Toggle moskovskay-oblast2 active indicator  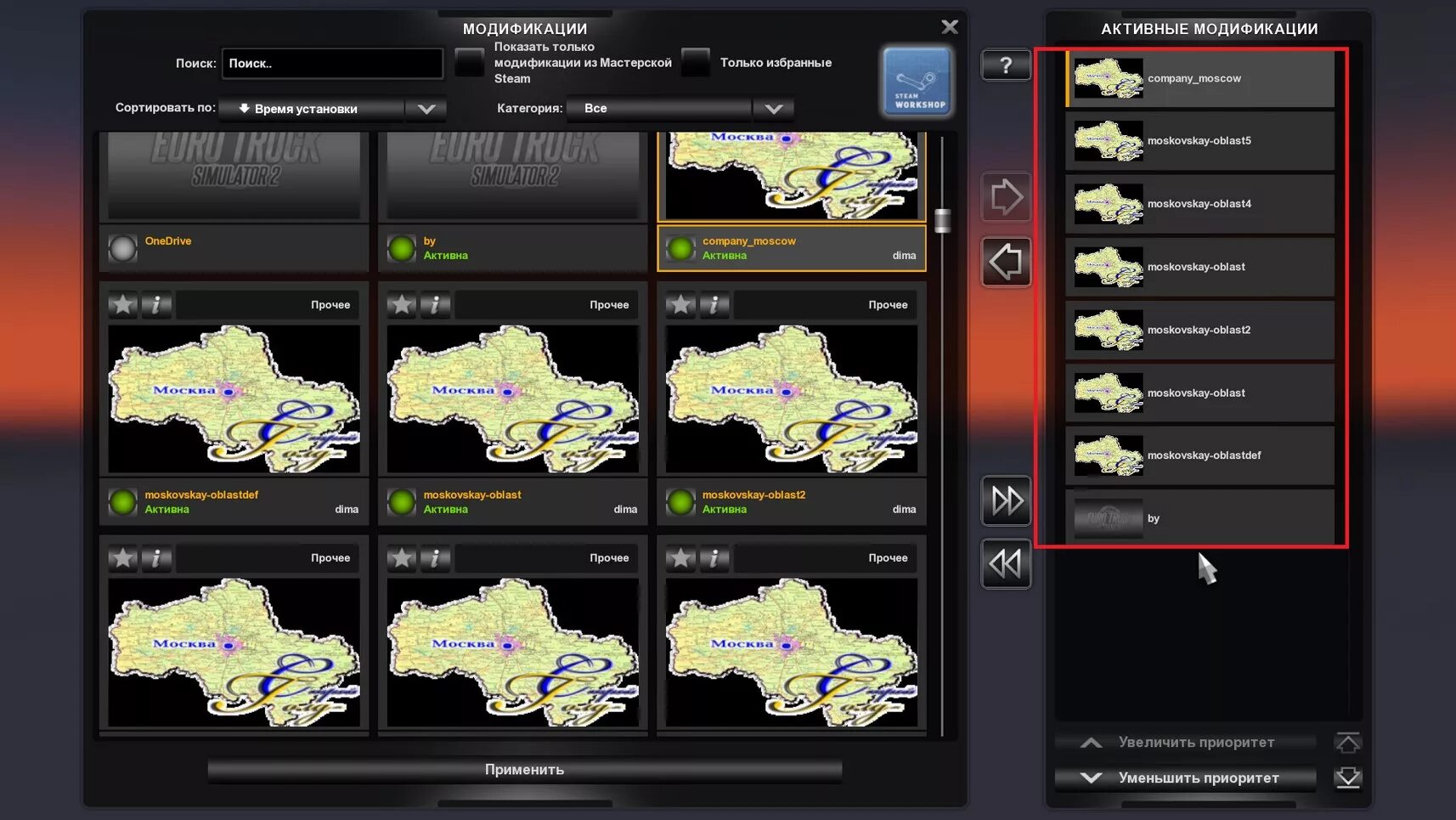pyautogui.click(x=680, y=502)
